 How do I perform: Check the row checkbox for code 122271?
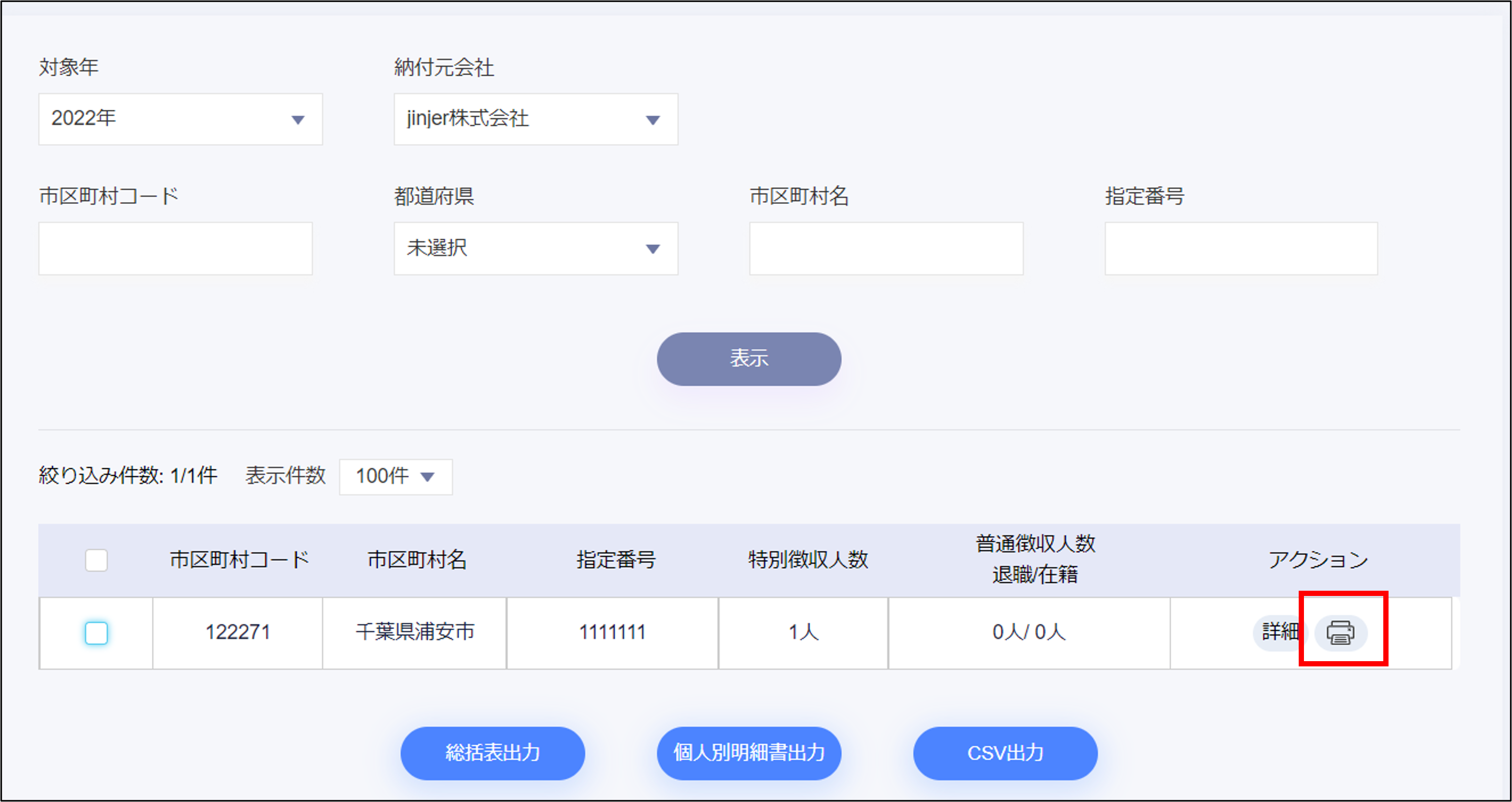(96, 632)
